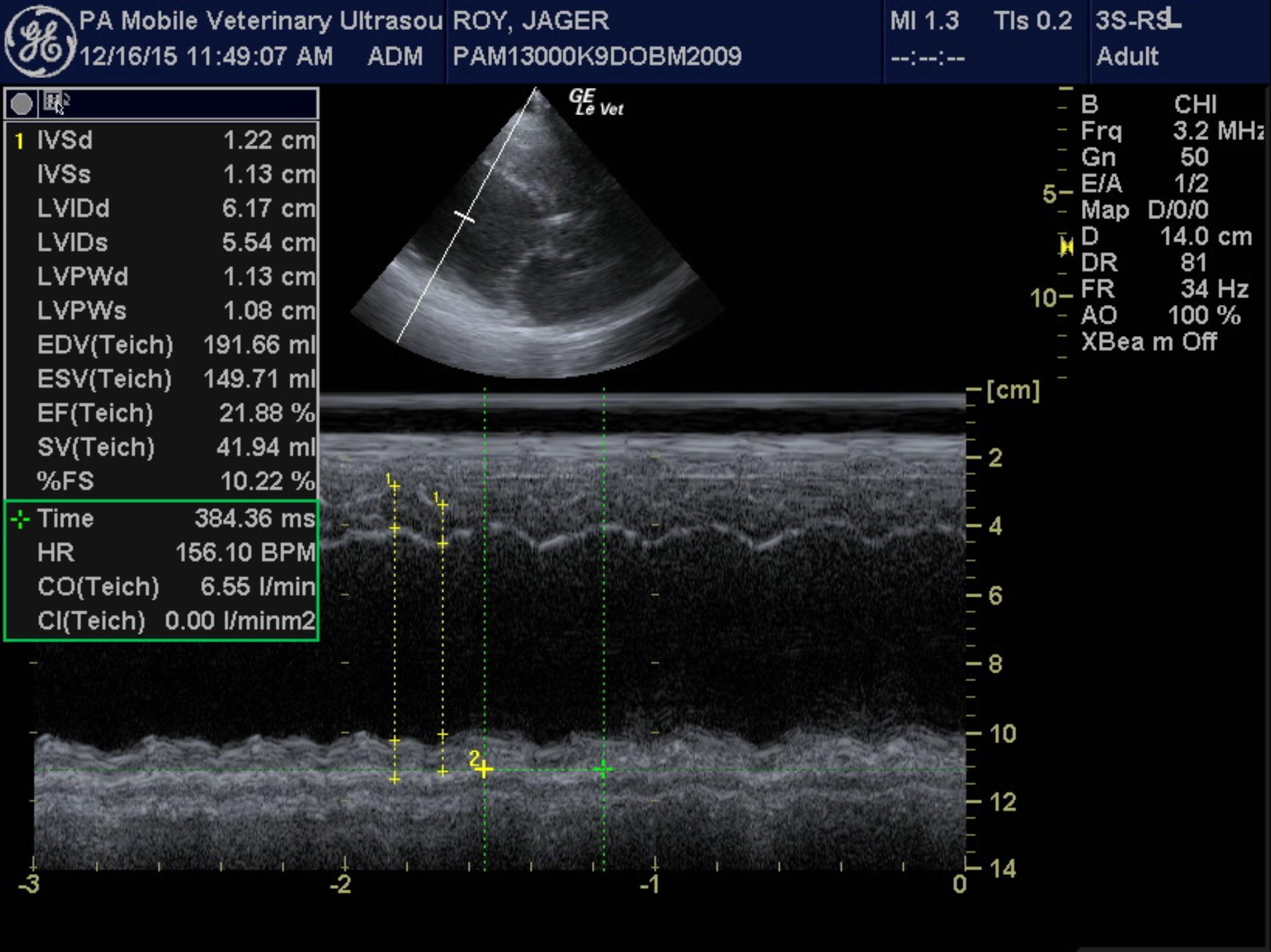Toggle XBeam from Off to On

coord(1148,341)
